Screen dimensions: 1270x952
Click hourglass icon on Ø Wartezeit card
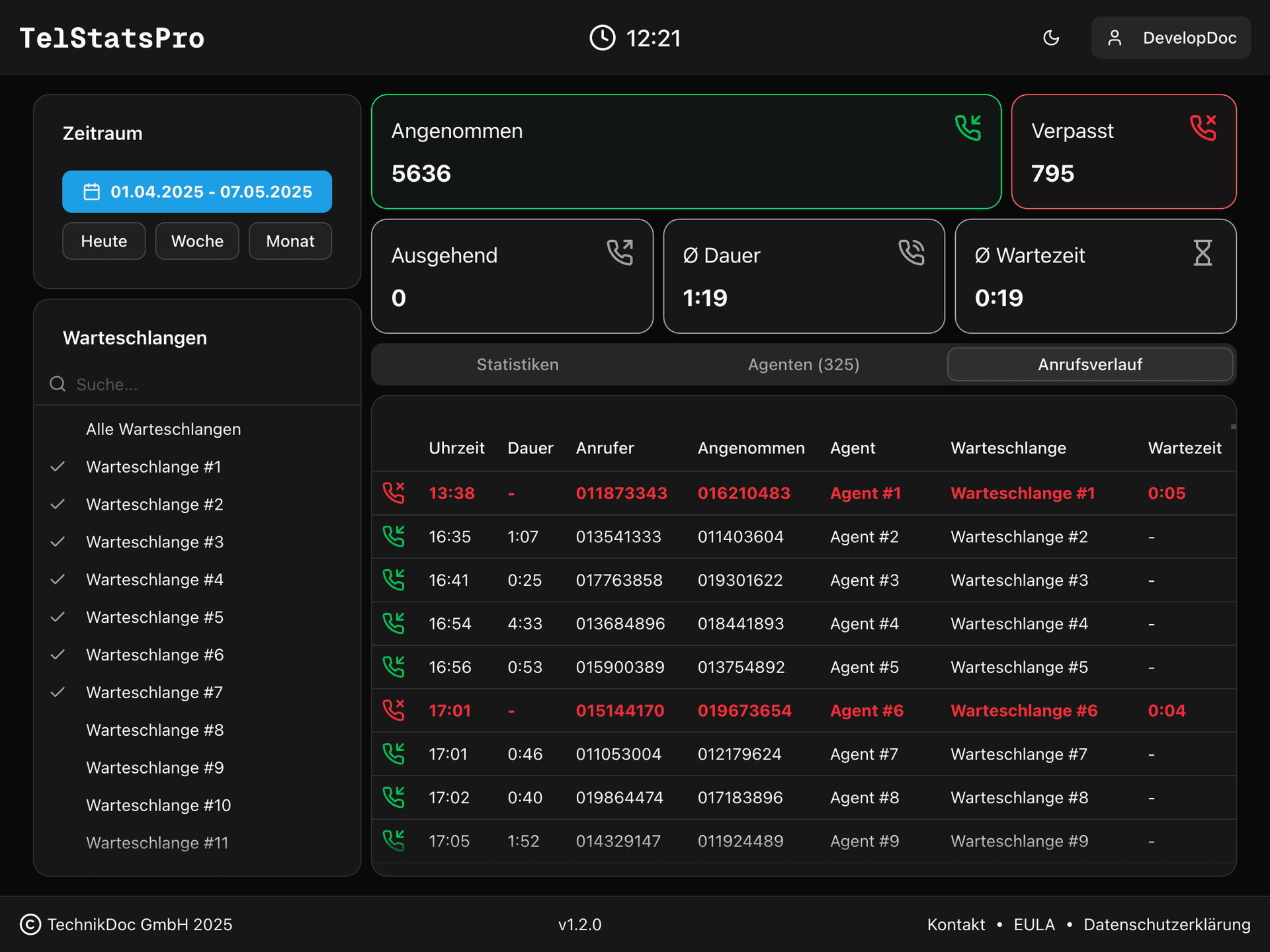(1203, 253)
